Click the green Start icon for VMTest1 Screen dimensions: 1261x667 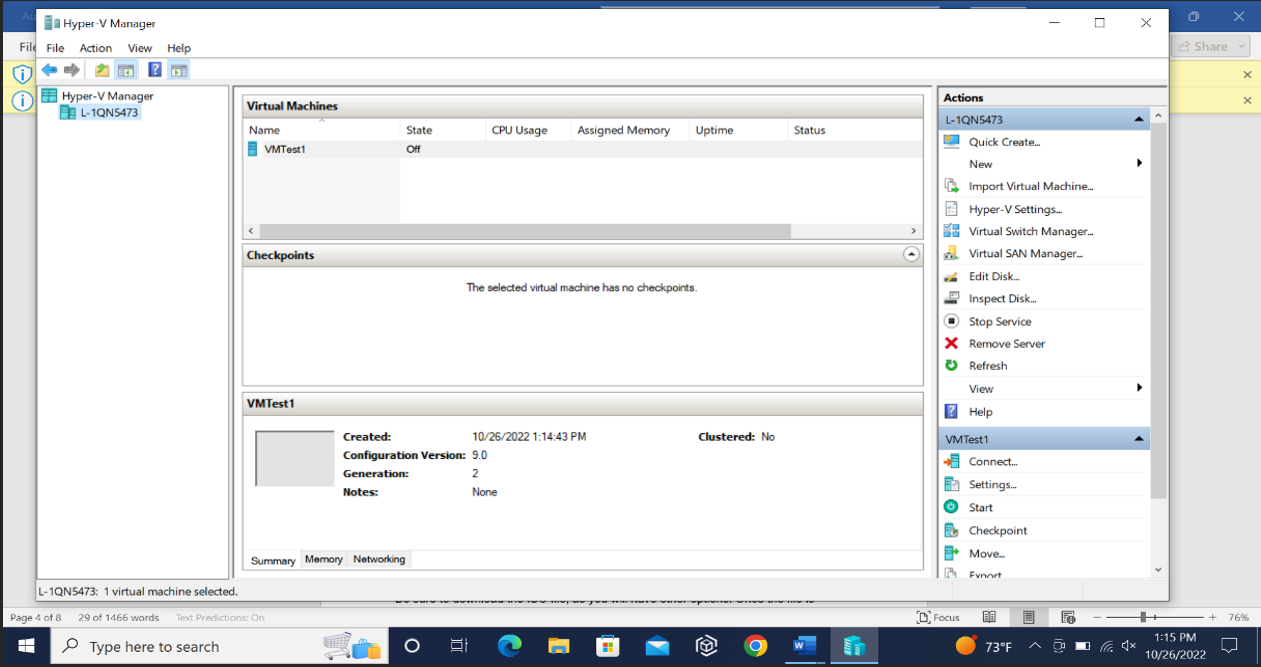tap(952, 507)
